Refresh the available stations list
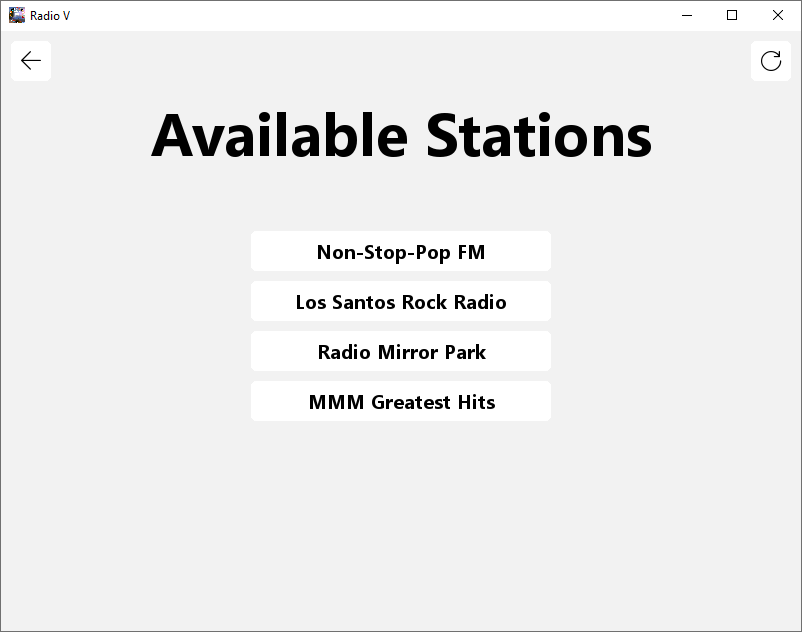Viewport: 802px width, 632px height. [771, 61]
